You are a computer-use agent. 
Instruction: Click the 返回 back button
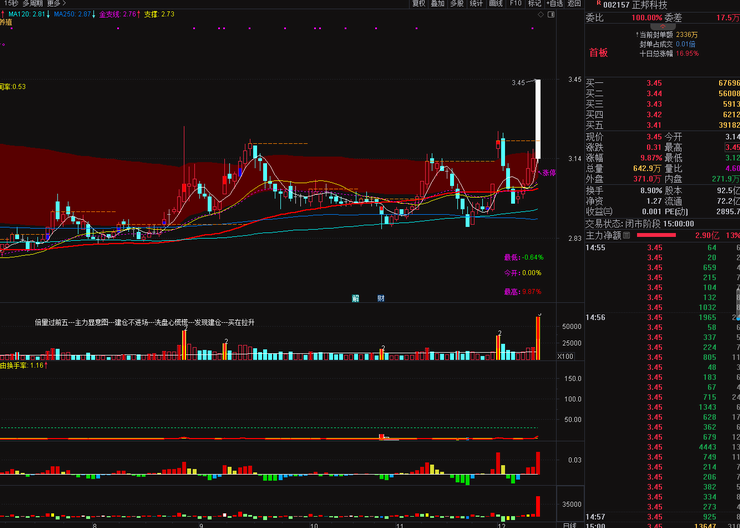[x=574, y=4]
